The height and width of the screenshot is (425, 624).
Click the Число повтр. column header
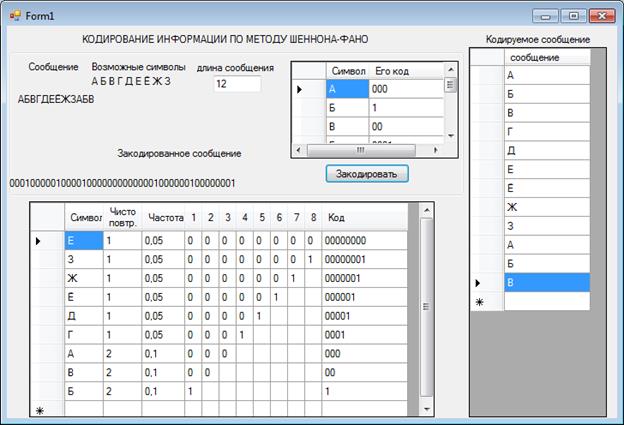pos(123,217)
